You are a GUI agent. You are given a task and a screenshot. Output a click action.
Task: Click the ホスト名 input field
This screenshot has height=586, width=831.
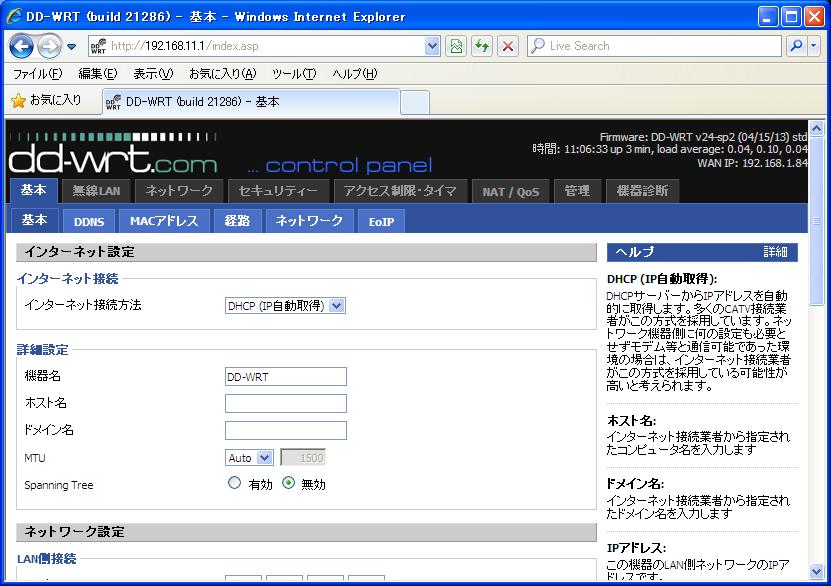286,403
